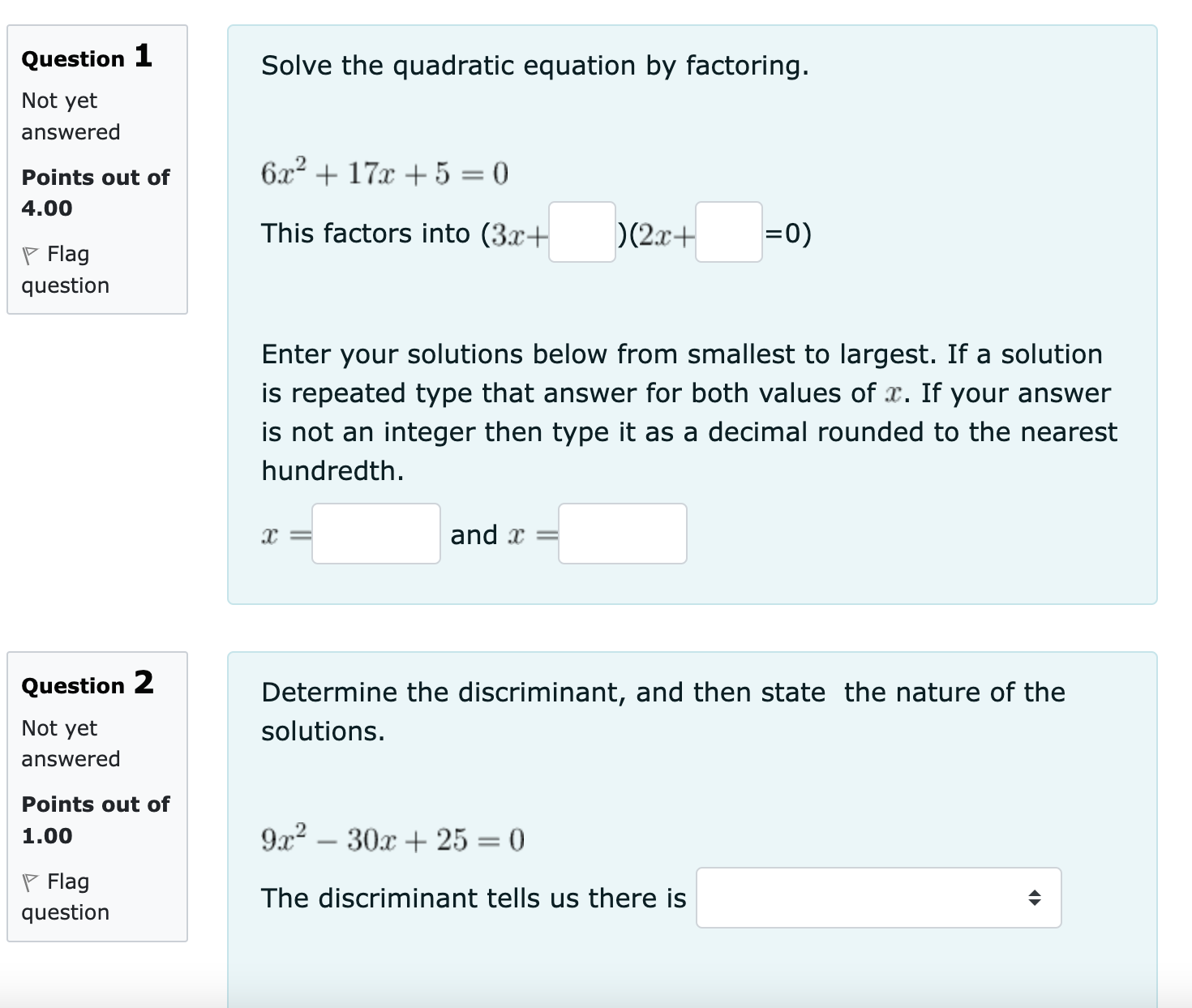Click the input box after 3x+ in the factor
This screenshot has width=1192, height=1008.
click(x=581, y=236)
